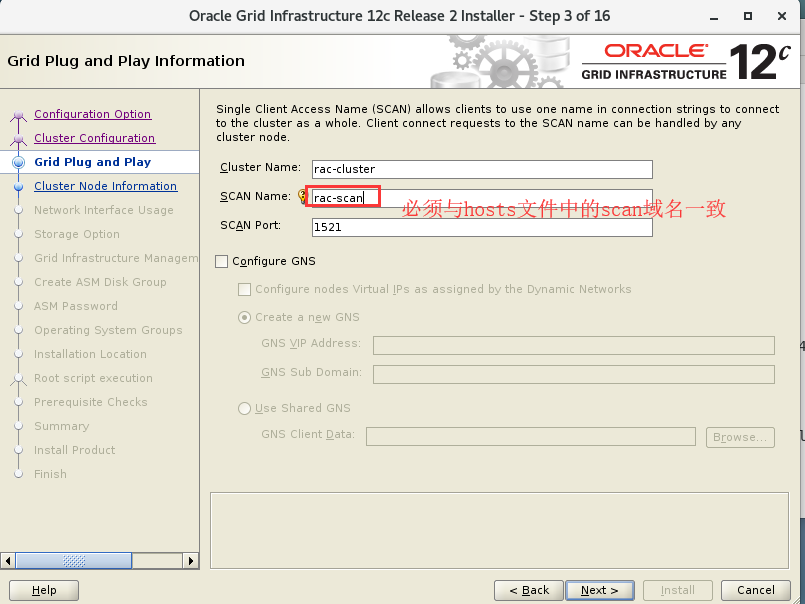Proceed with the Next button
Image resolution: width=805 pixels, height=604 pixels.
pos(600,590)
